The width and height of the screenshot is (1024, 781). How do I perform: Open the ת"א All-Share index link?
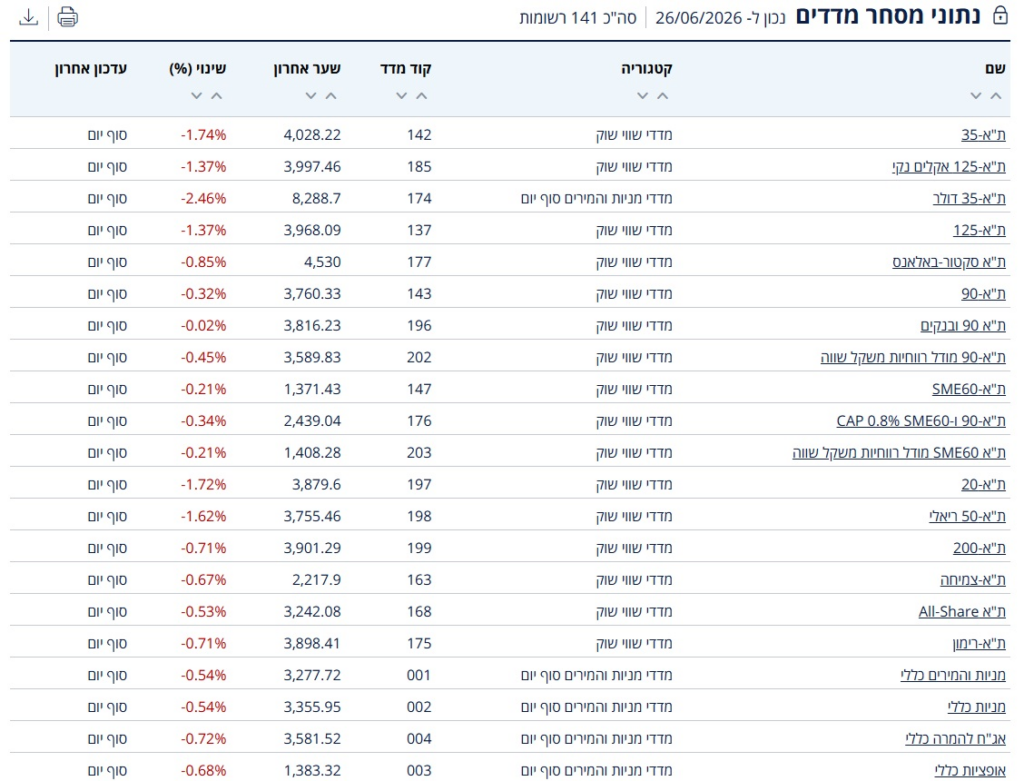[962, 612]
